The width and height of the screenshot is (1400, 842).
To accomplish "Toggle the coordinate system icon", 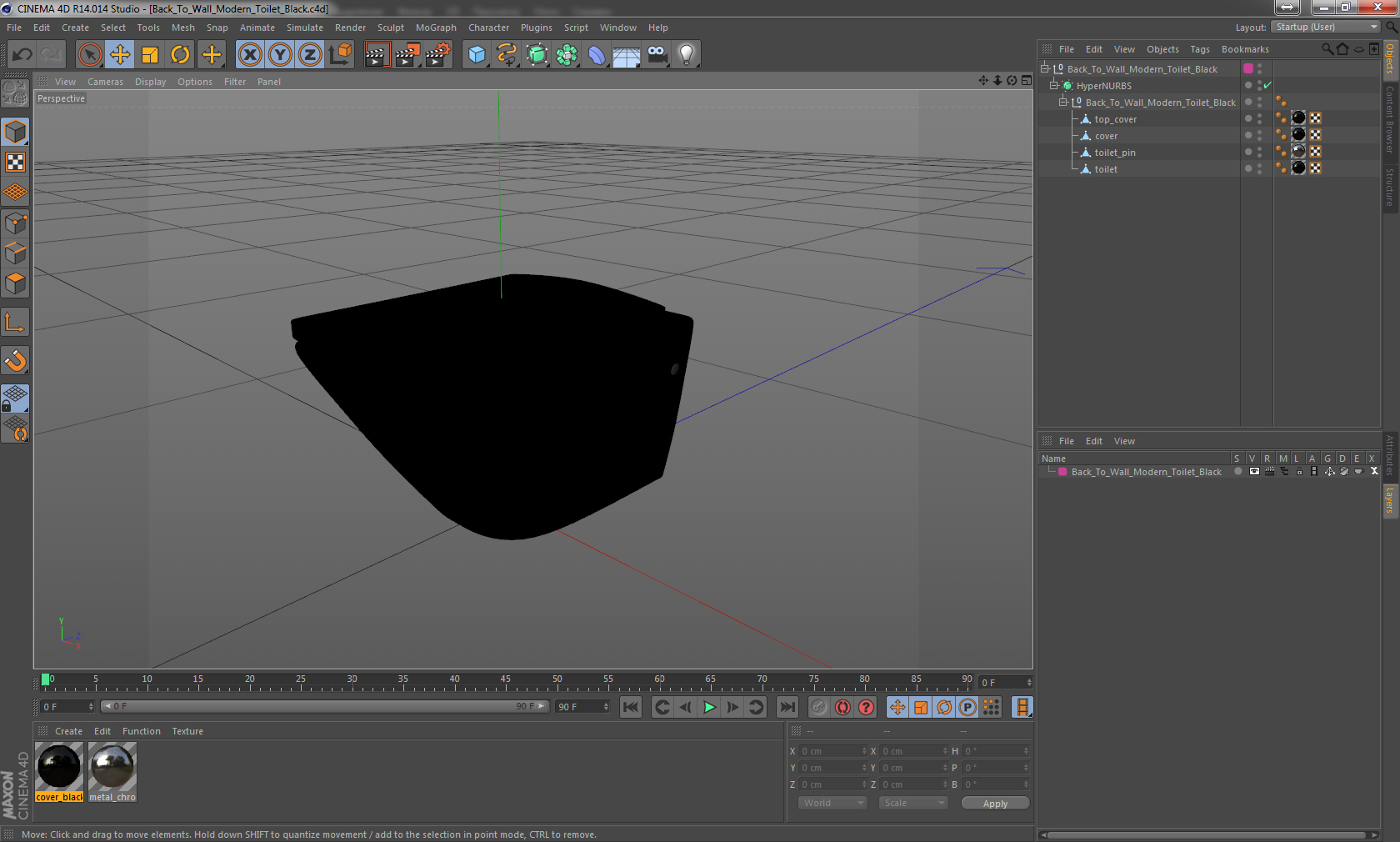I will coord(340,55).
